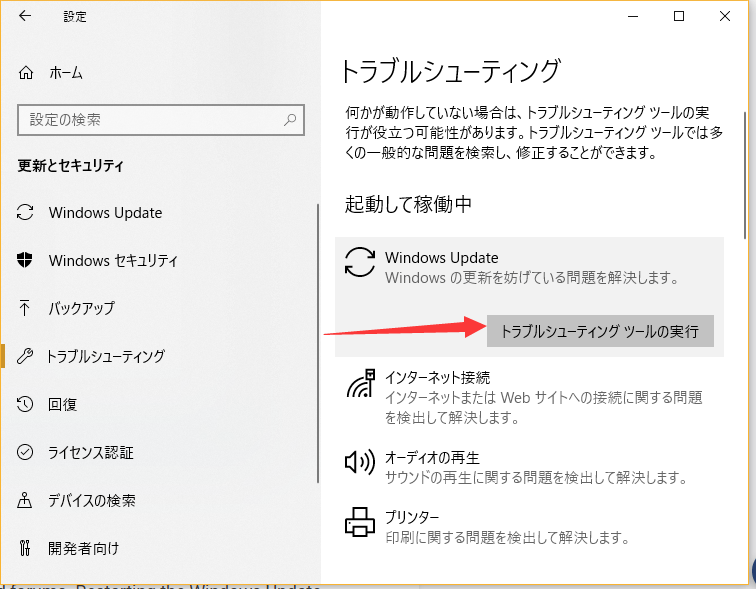Click the 起動して稼働中 heading
The width and height of the screenshot is (756, 589).
pos(408,204)
